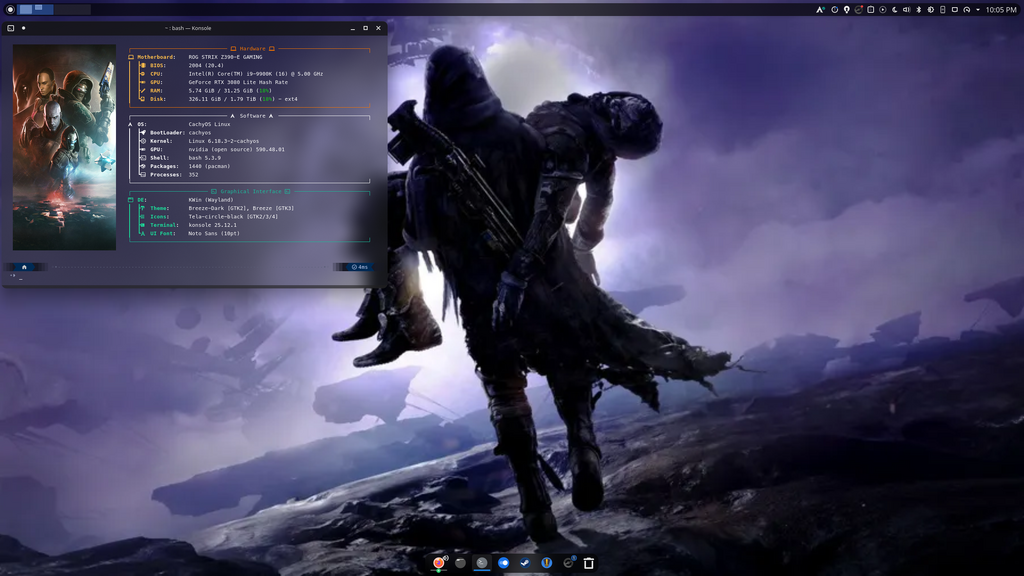This screenshot has width=1024, height=576.
Task: Maximize the Konsole window
Action: pos(365,28)
